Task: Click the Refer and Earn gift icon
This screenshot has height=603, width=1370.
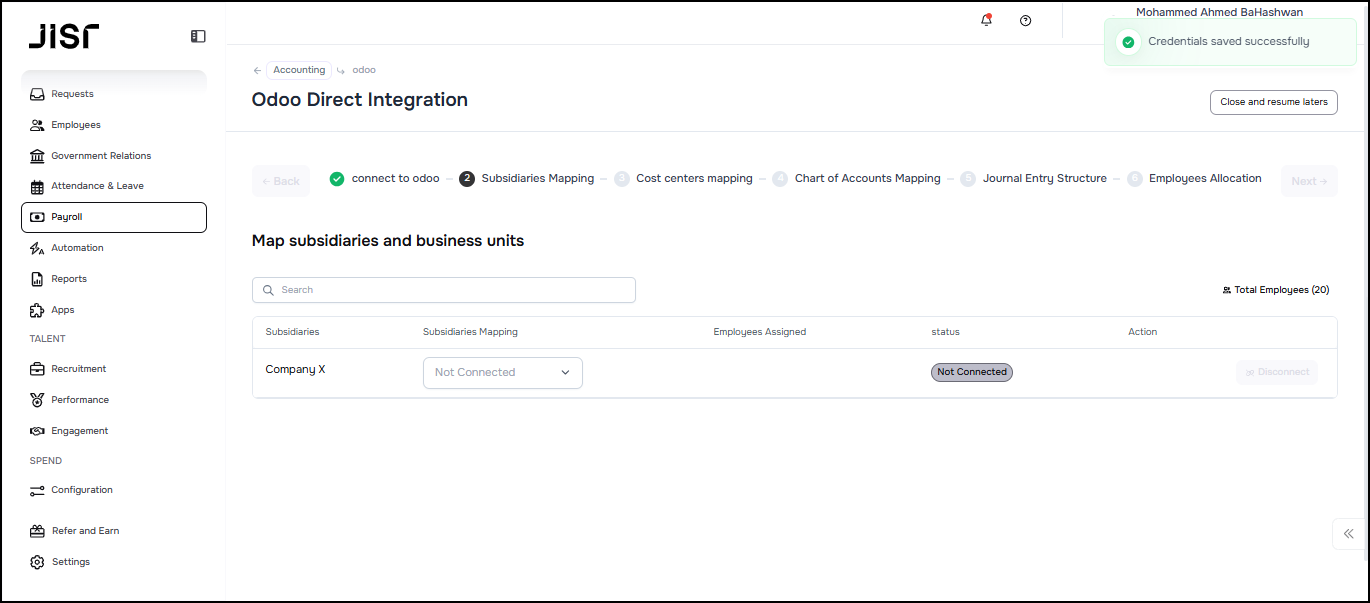Action: pos(37,531)
